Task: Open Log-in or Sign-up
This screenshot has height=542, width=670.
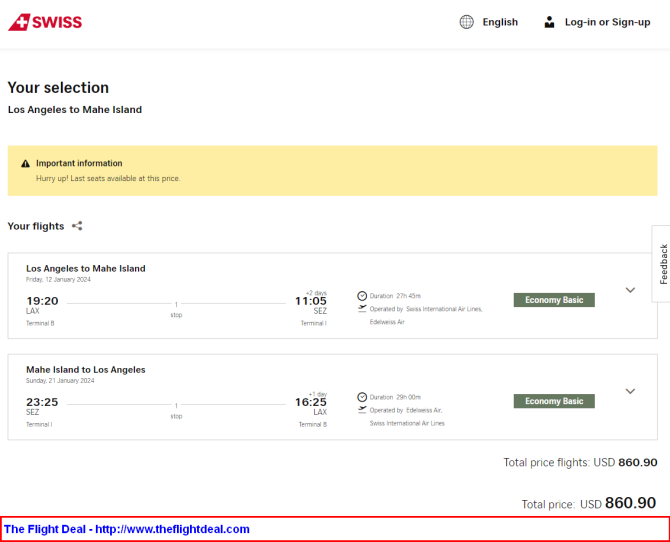Action: coord(607,22)
